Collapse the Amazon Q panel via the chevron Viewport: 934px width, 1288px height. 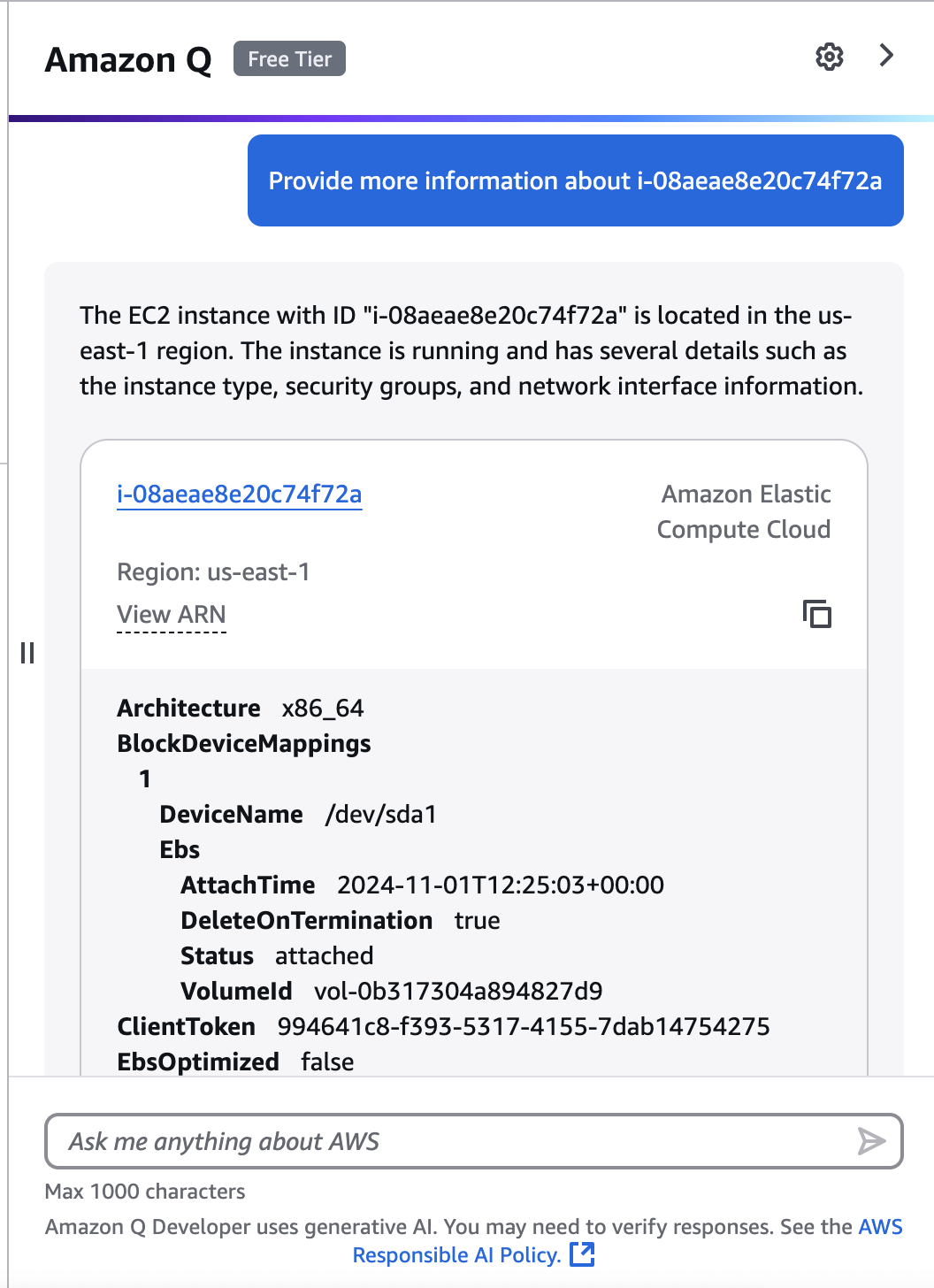pyautogui.click(x=885, y=55)
